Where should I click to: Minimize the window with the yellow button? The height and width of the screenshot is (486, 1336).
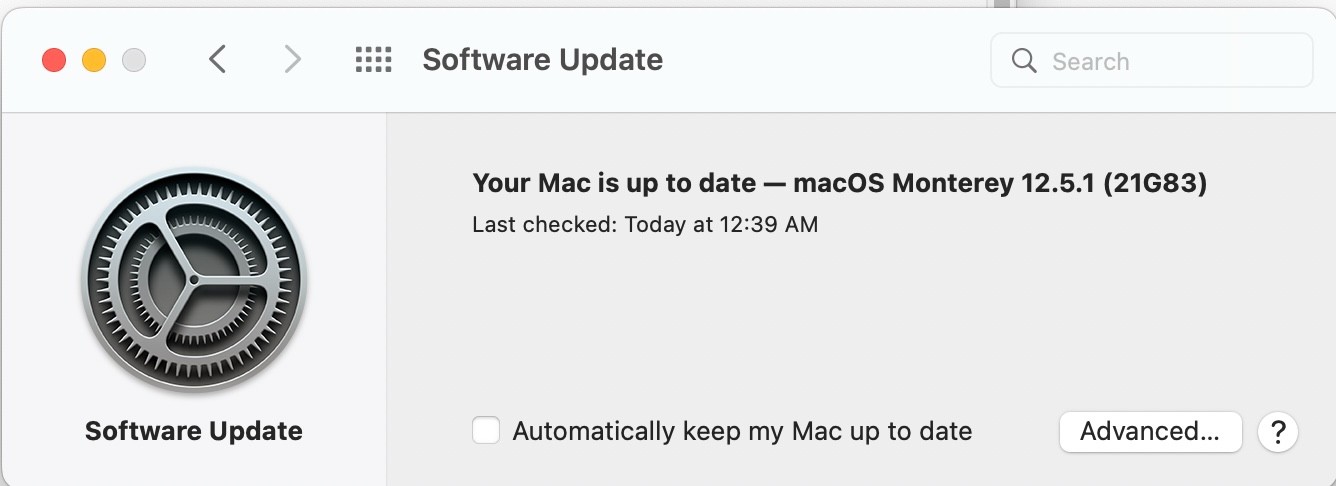click(x=94, y=60)
